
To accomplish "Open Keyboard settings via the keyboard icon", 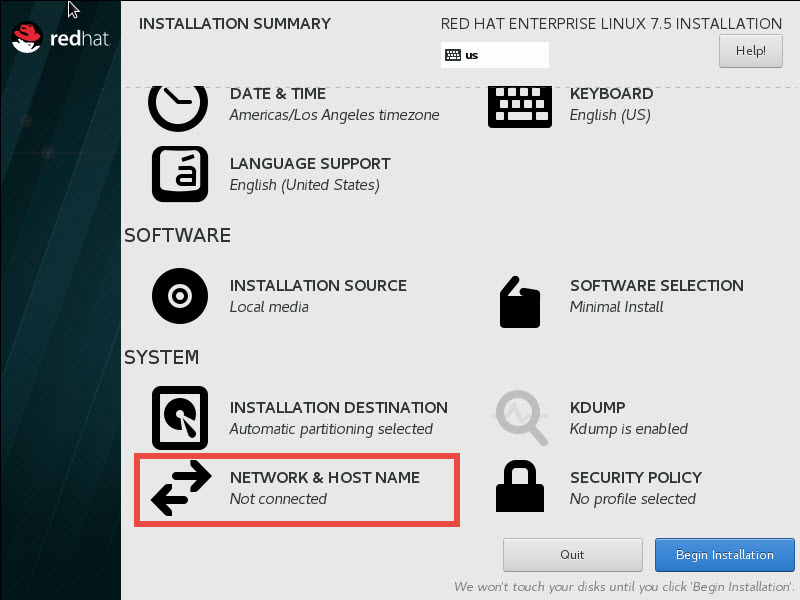I will click(x=519, y=104).
